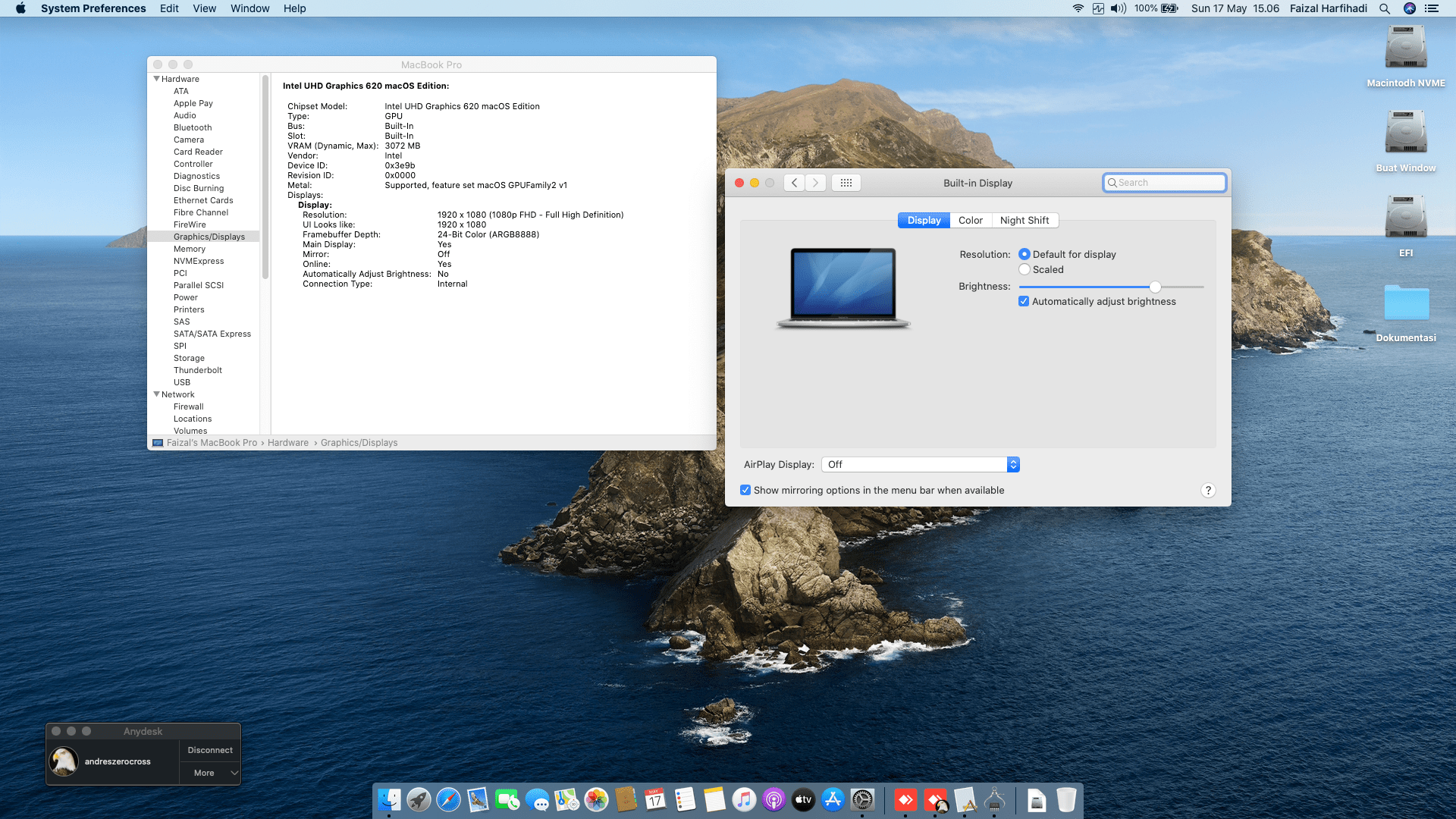Viewport: 1456px width, 819px height.
Task: Open the Mail app in Dock
Action: 478,799
